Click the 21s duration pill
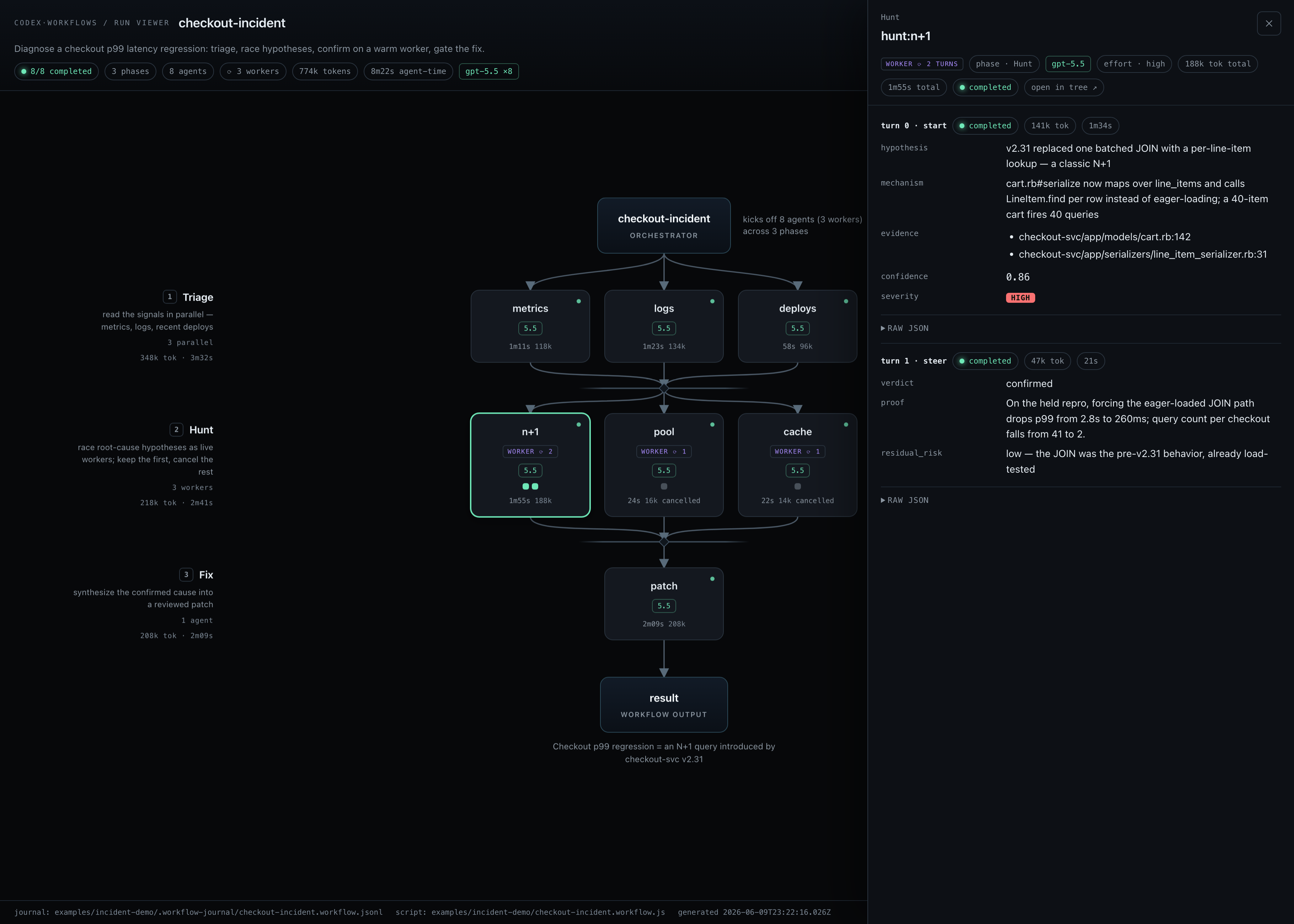The height and width of the screenshot is (924, 1294). (1090, 361)
